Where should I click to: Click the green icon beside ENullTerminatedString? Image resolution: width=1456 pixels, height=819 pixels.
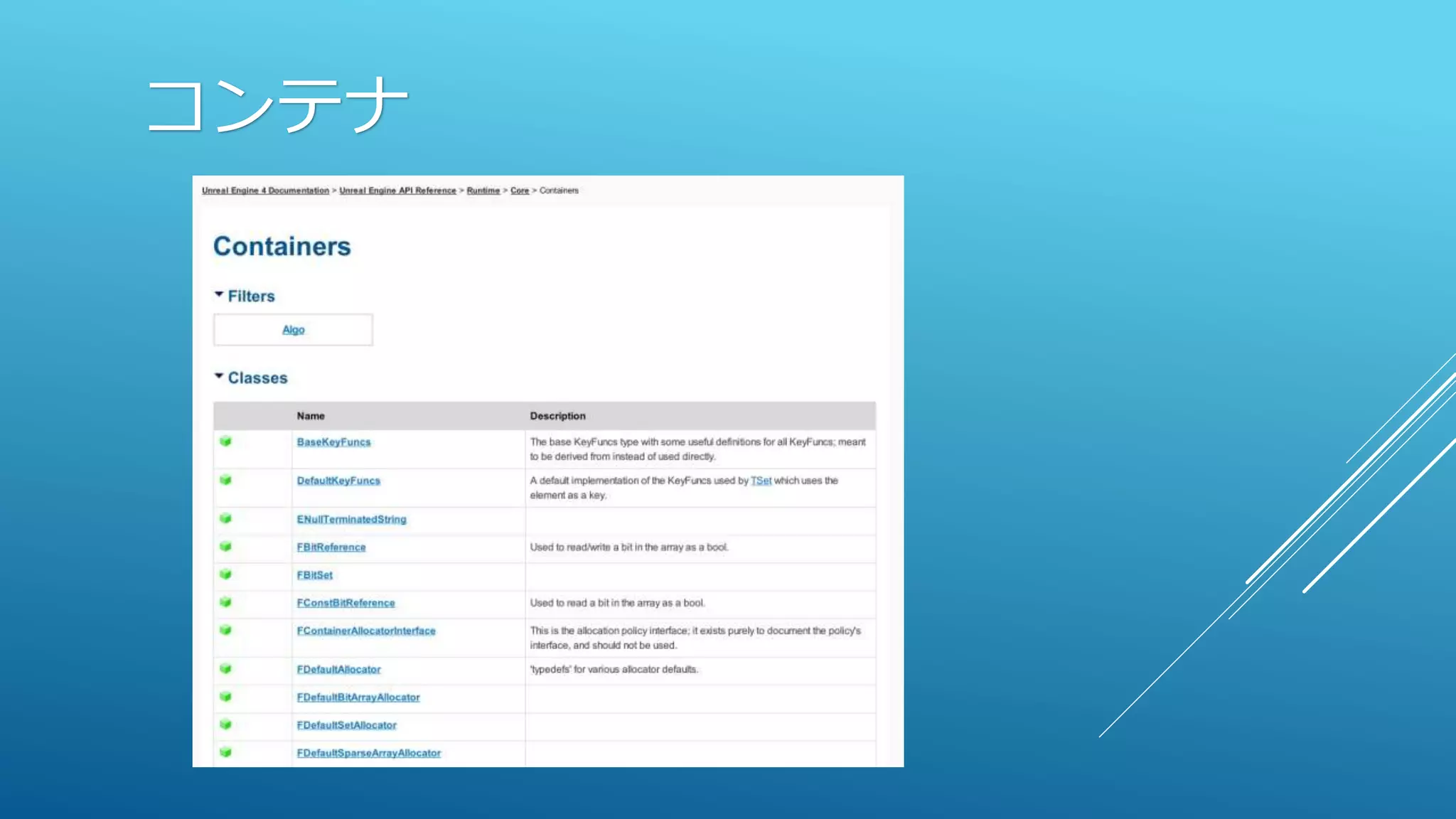(x=225, y=518)
